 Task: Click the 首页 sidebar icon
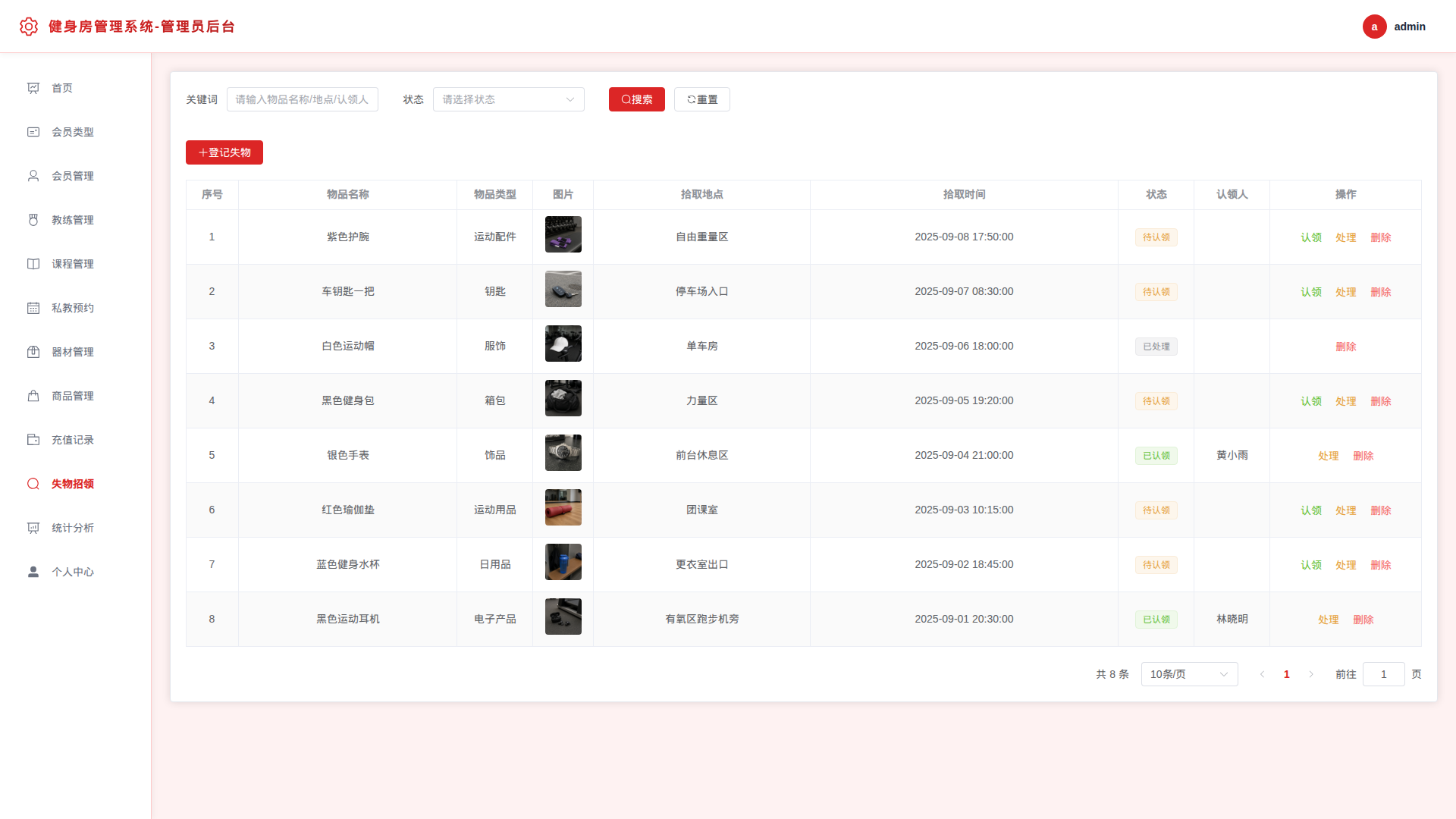point(33,88)
